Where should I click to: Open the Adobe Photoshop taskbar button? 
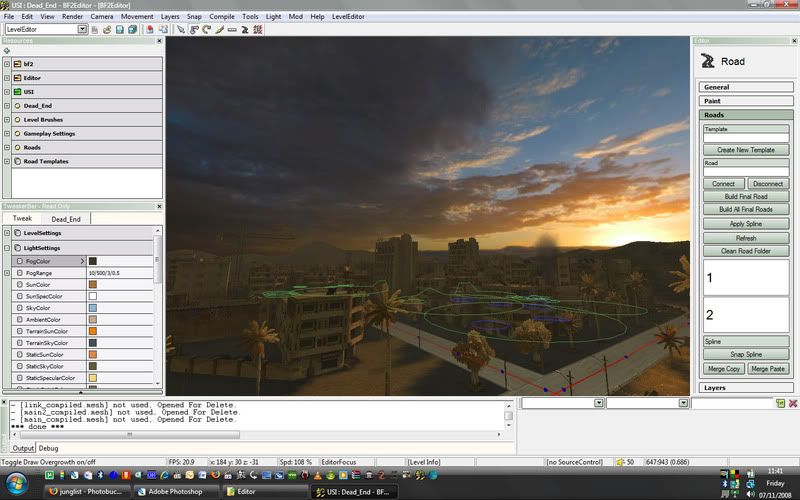pyautogui.click(x=176, y=492)
